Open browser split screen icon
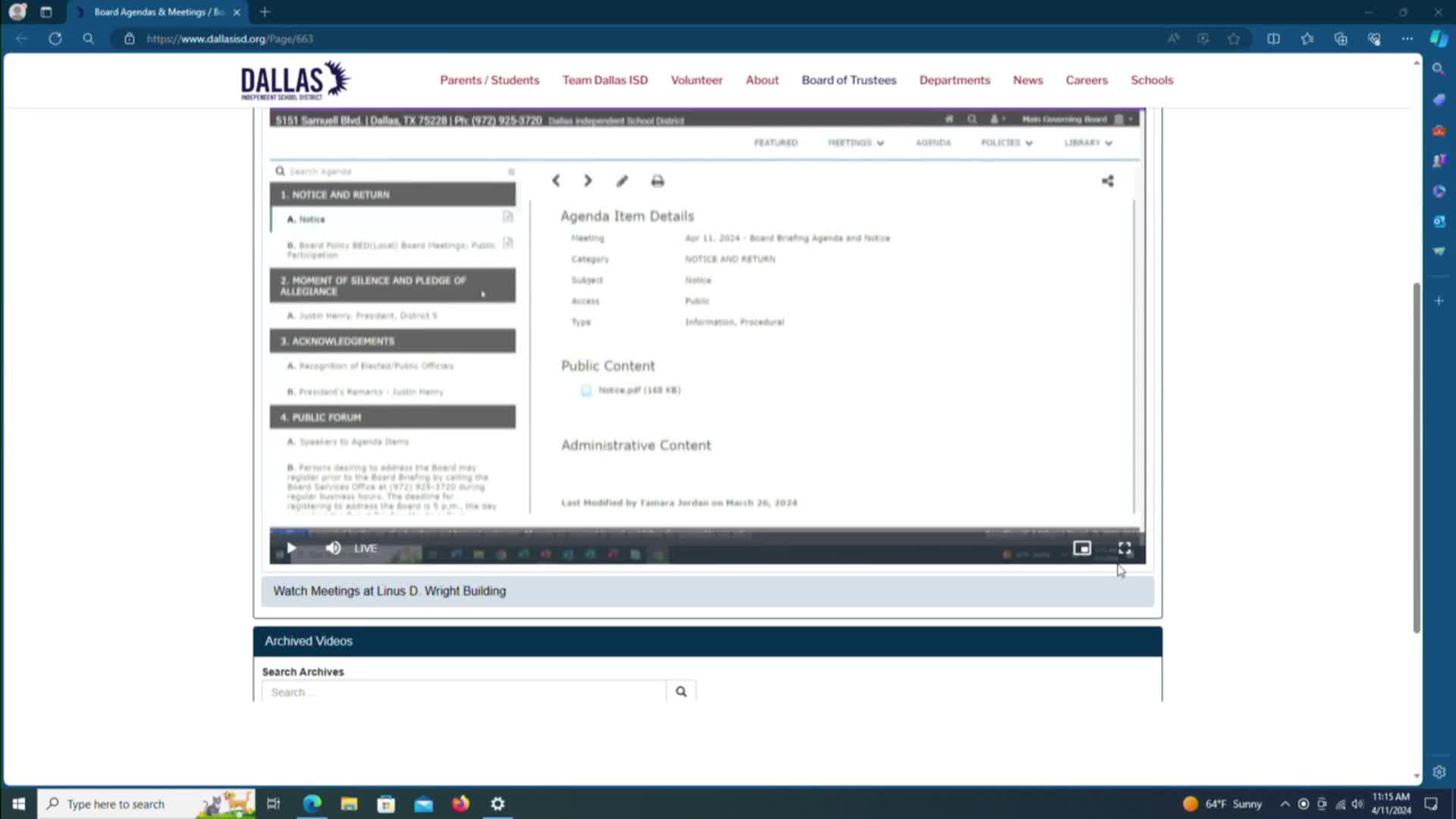The width and height of the screenshot is (1456, 819). (x=1273, y=39)
